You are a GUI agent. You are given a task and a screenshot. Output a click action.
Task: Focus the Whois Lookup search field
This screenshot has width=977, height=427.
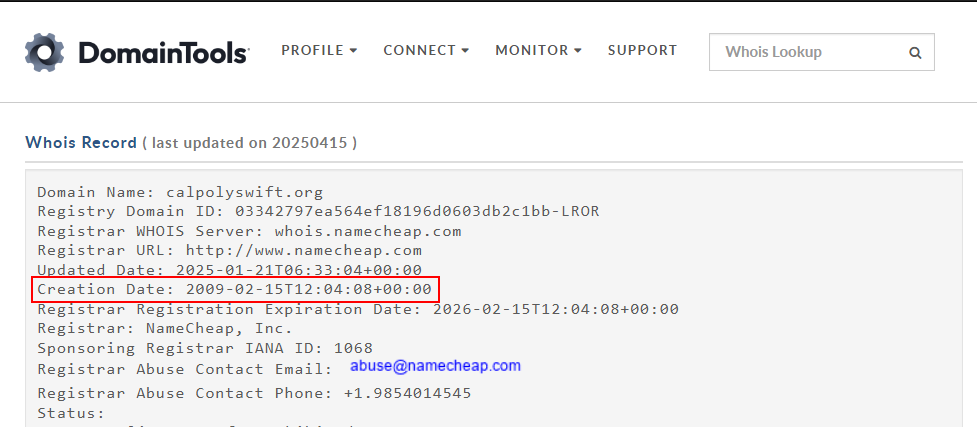(x=821, y=52)
